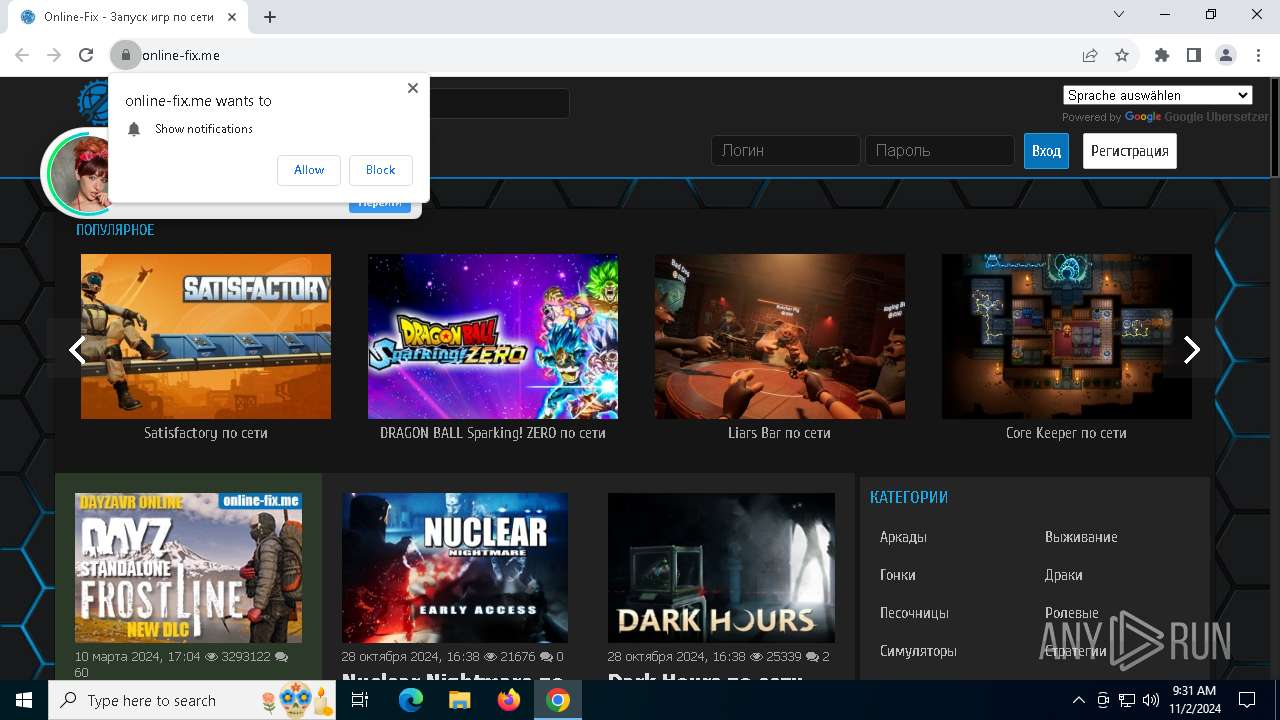The width and height of the screenshot is (1280, 720).
Task: Open the DayZ Frostline post image
Action: coord(188,567)
